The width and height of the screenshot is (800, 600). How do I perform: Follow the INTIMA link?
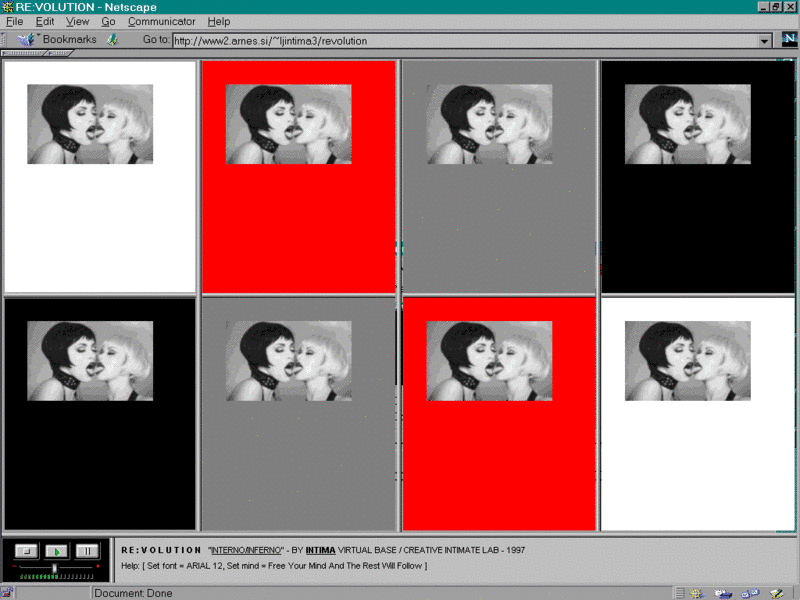point(320,550)
